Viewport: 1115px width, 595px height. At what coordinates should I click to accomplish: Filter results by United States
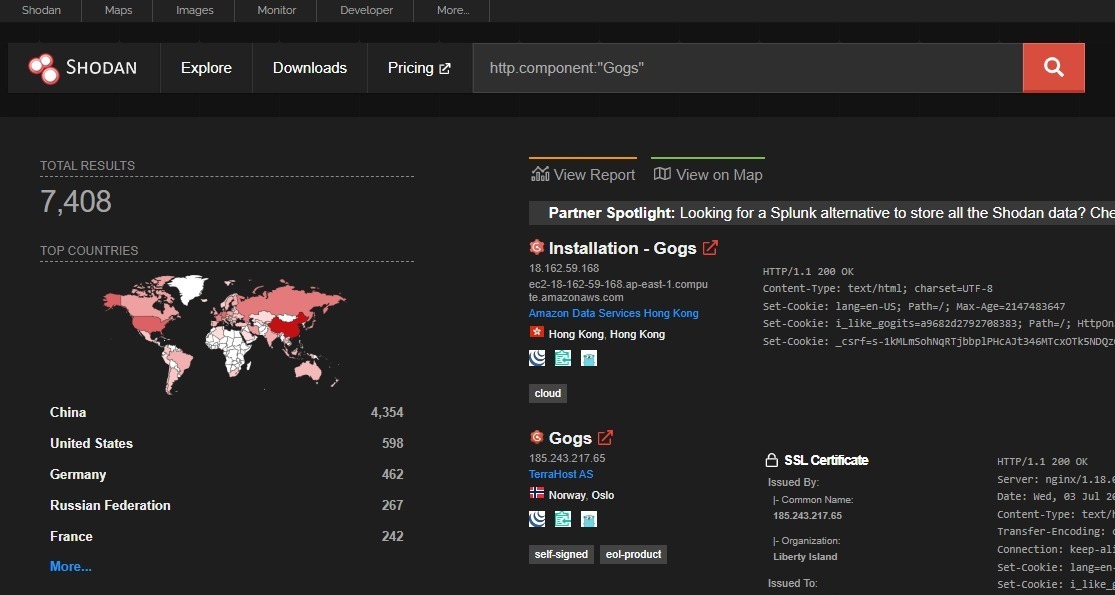click(x=91, y=443)
